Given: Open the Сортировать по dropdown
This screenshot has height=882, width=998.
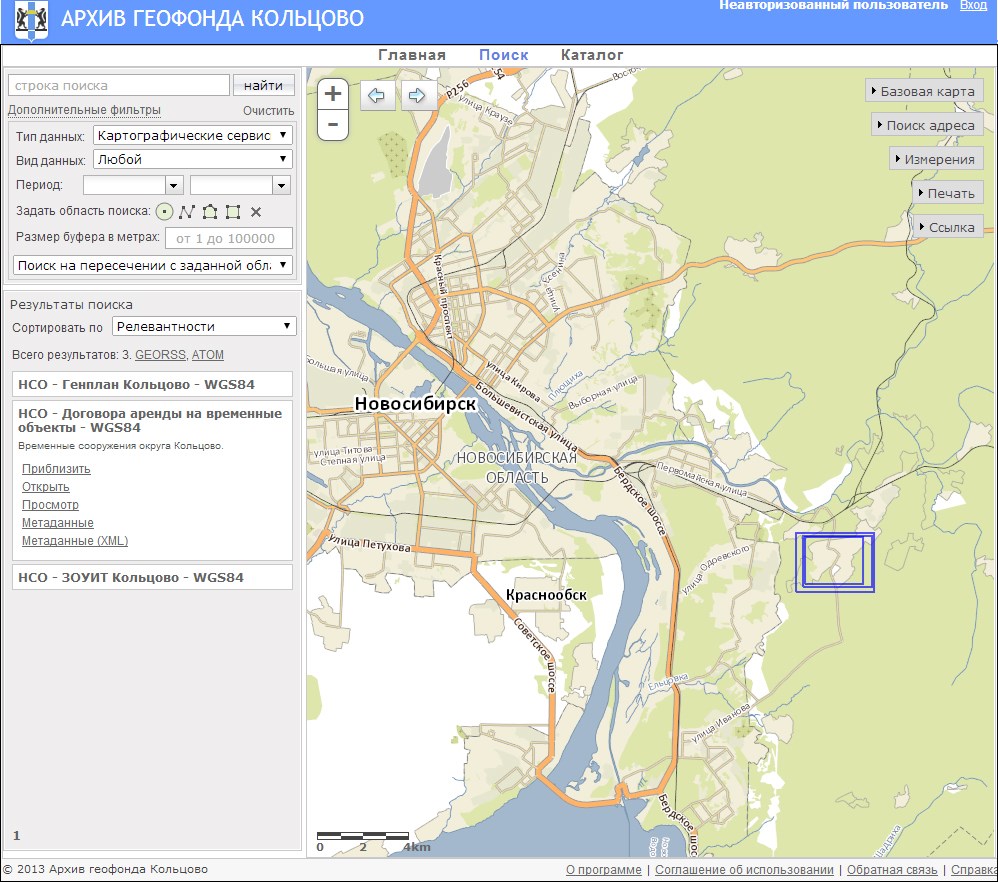Looking at the screenshot, I should click(204, 326).
